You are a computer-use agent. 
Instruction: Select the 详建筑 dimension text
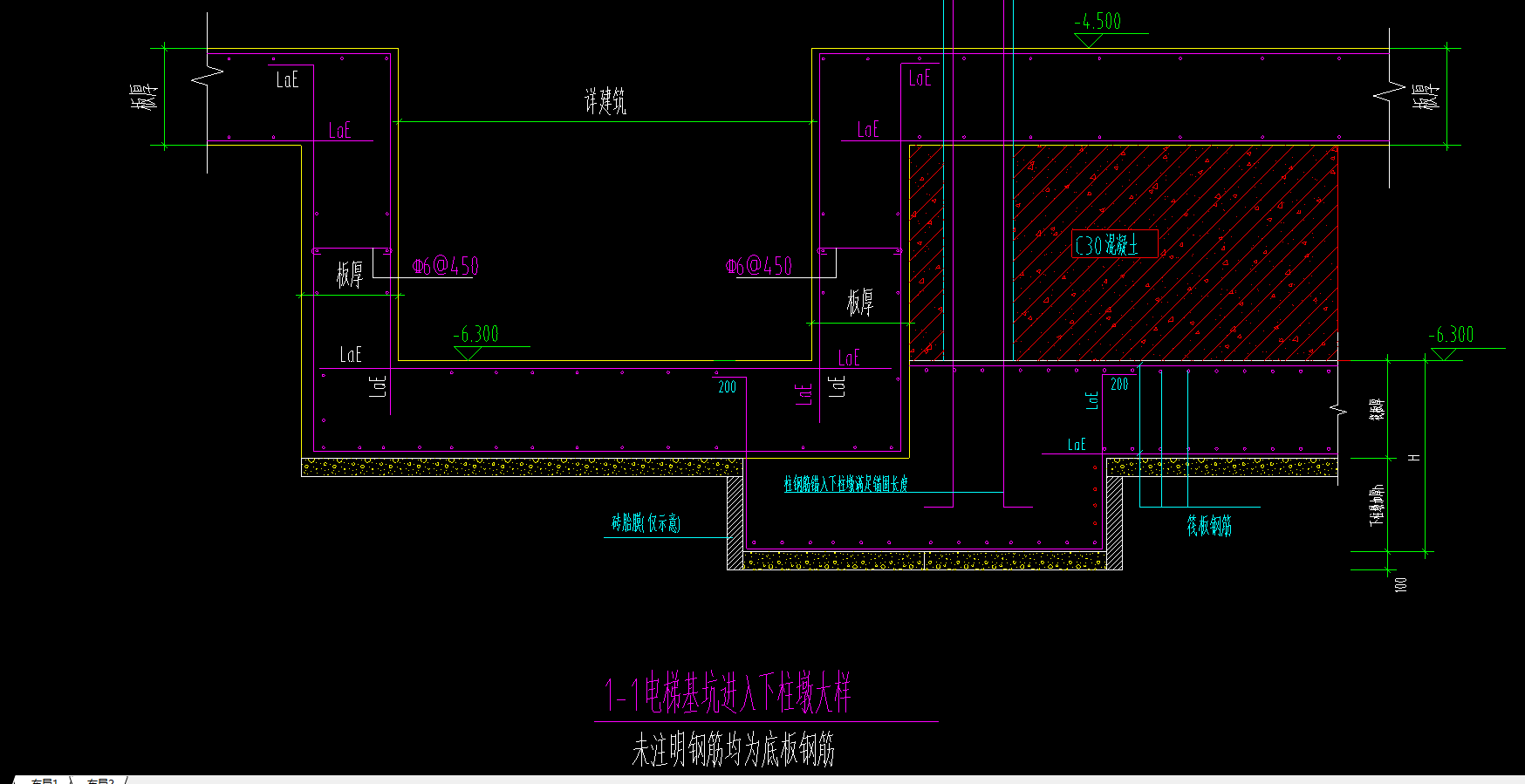(x=605, y=101)
